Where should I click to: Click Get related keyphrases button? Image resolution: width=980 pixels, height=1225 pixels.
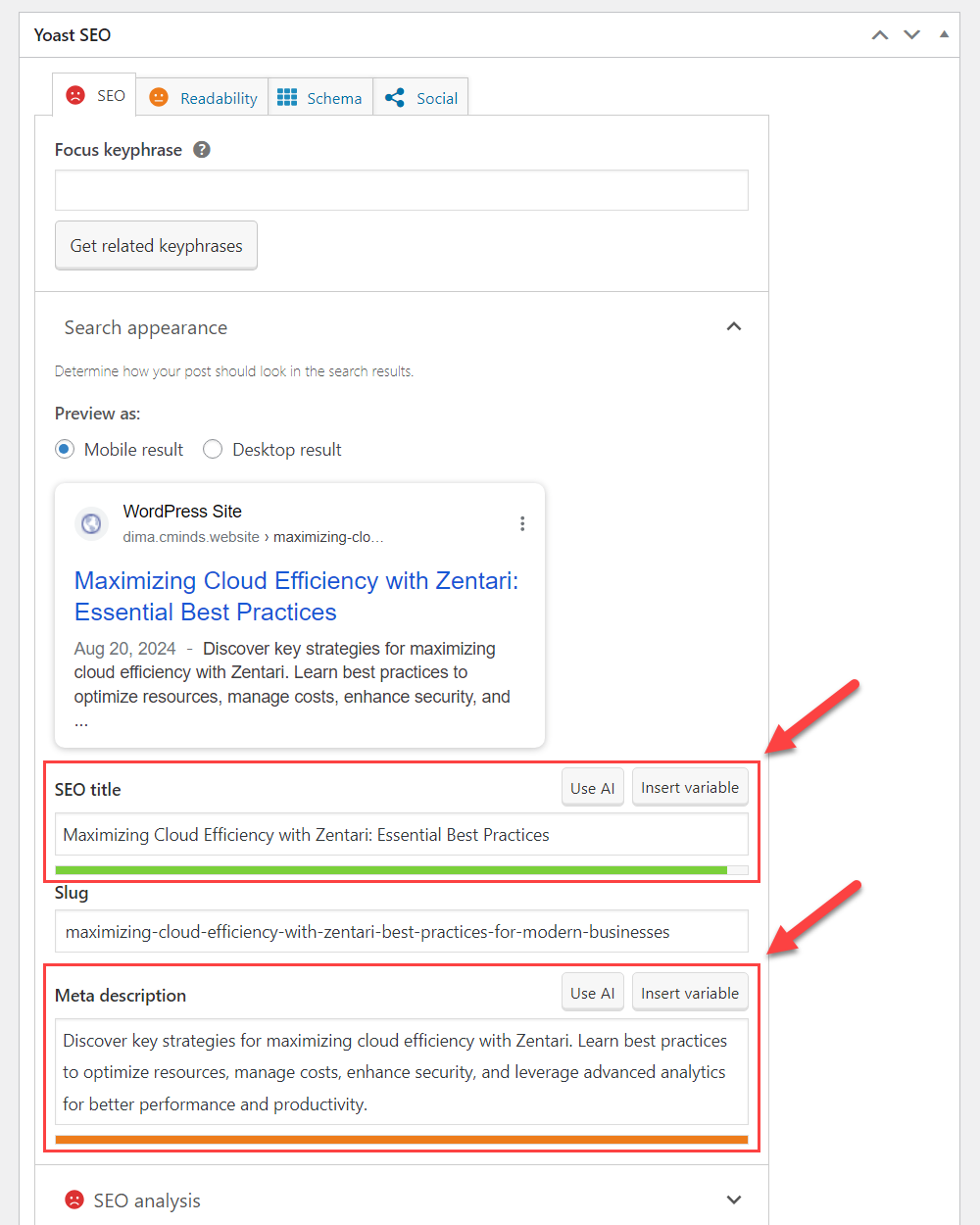coord(156,245)
